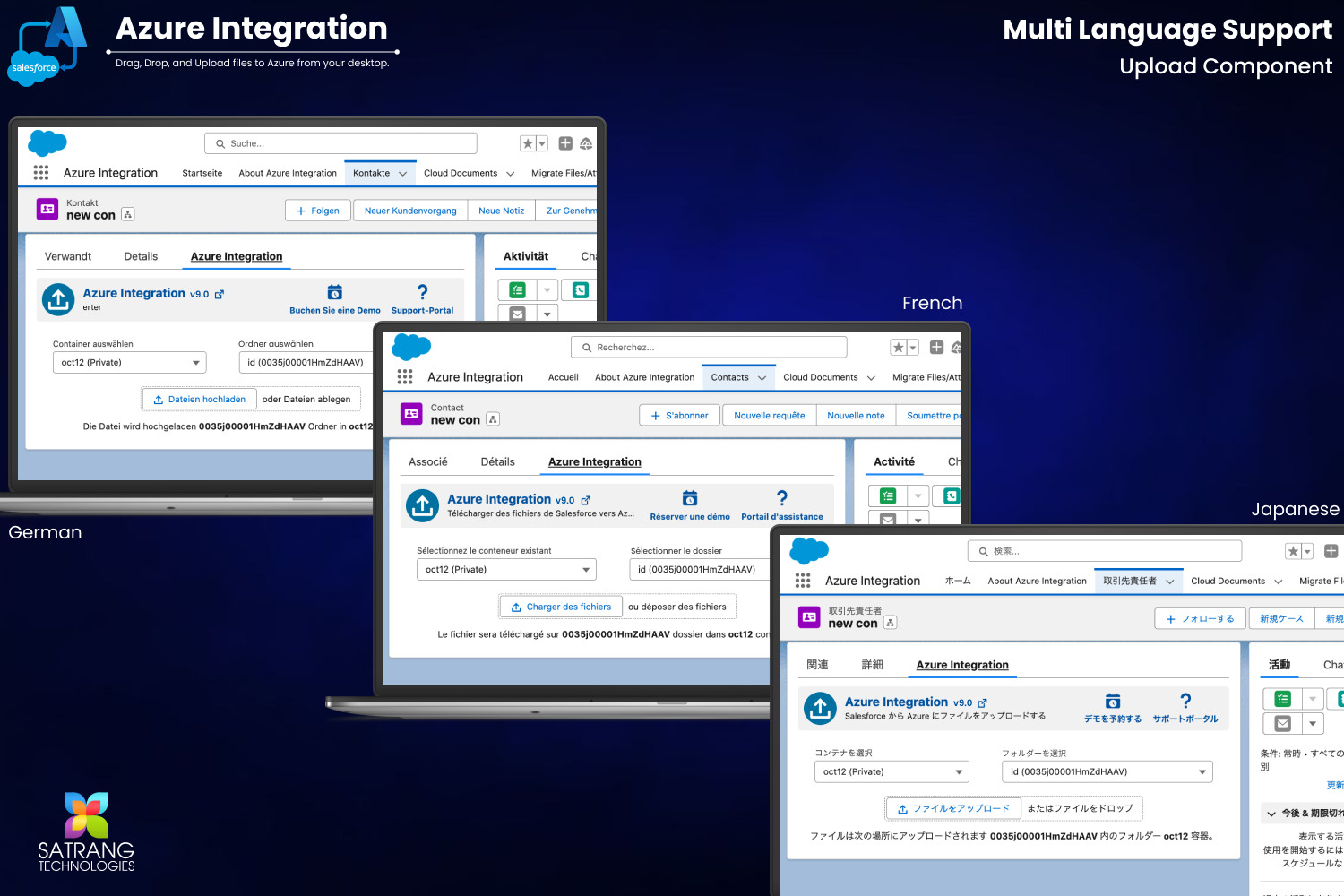Subscribe with the S'abonner button
This screenshot has width=1344, height=896.
click(x=679, y=415)
